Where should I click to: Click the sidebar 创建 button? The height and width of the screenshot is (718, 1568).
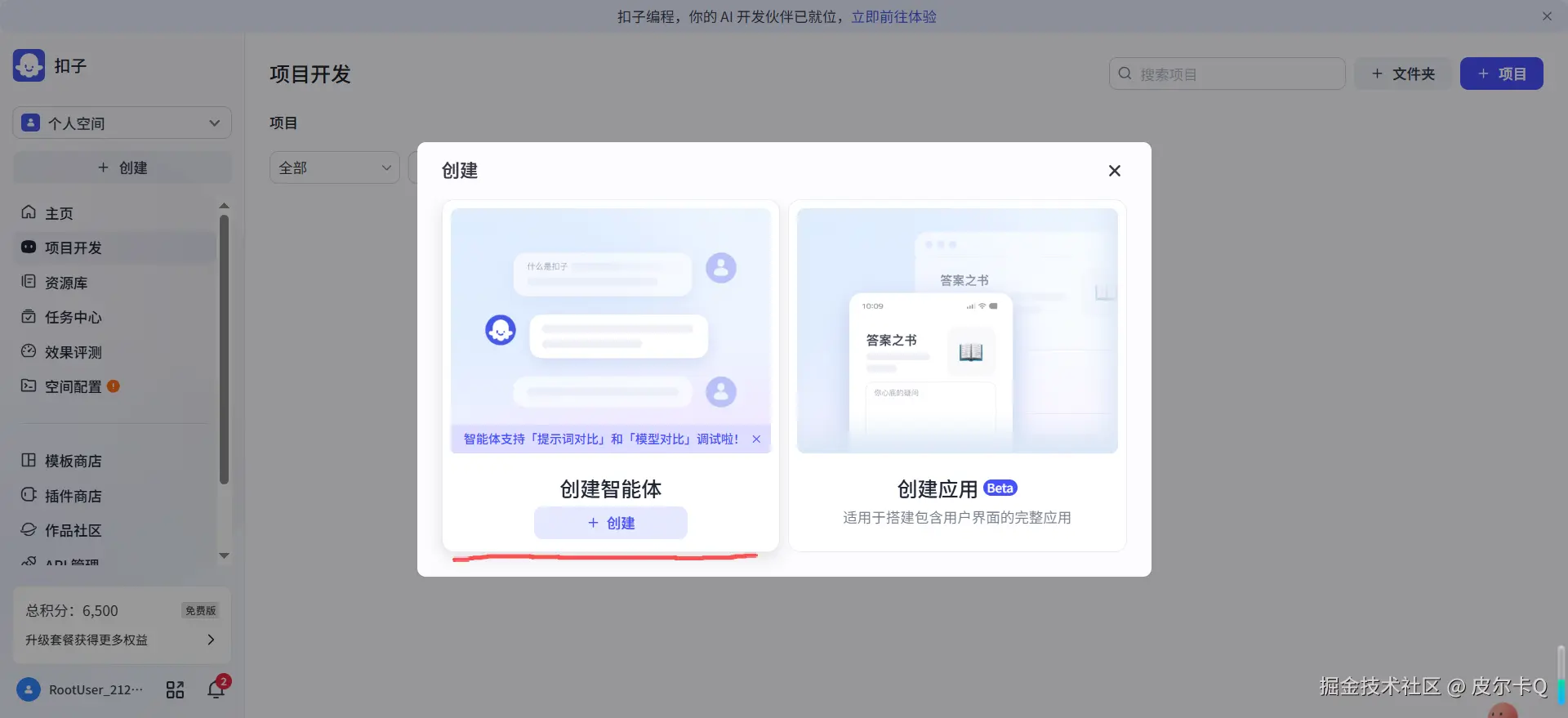(122, 167)
